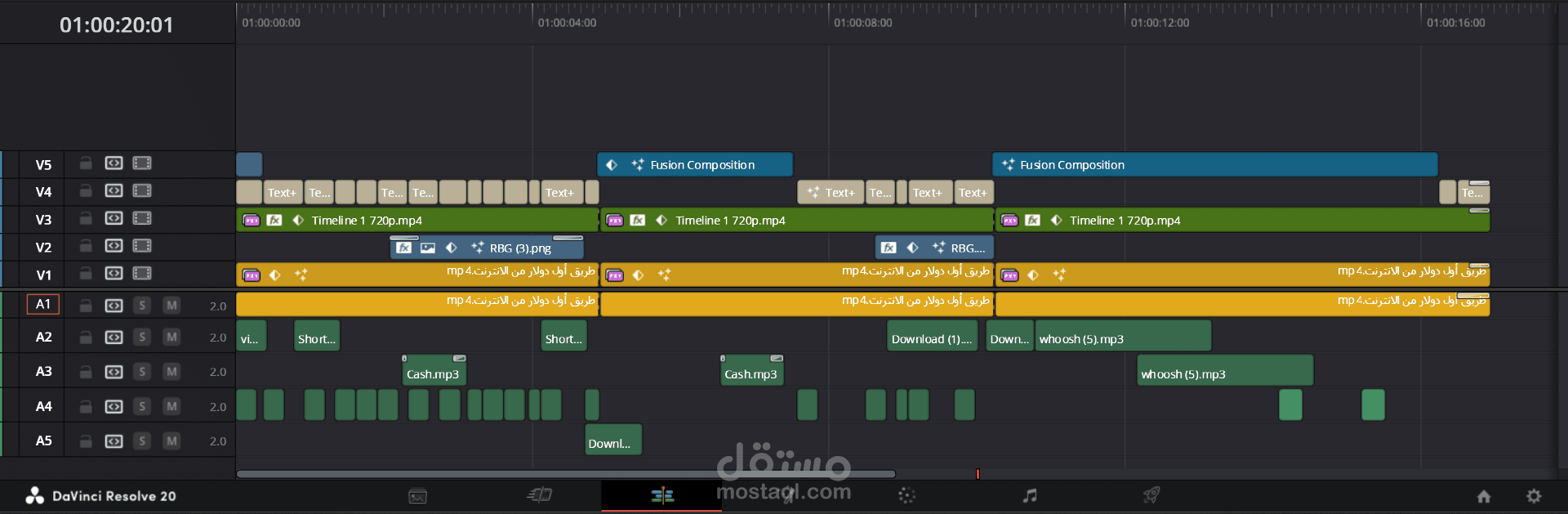Disable the V1 video track filmstrip icon

[x=142, y=274]
